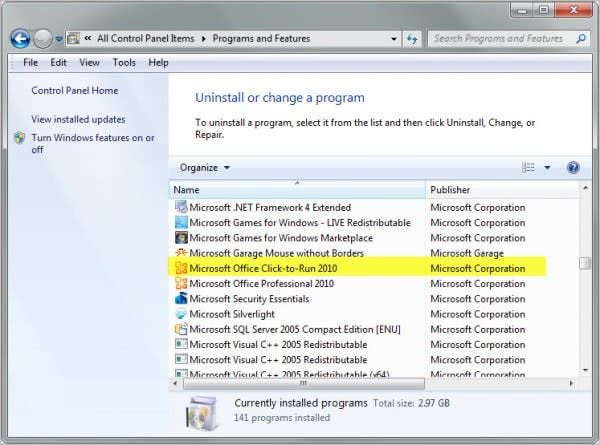
Task: Close the Programs and Features window
Action: click(574, 10)
